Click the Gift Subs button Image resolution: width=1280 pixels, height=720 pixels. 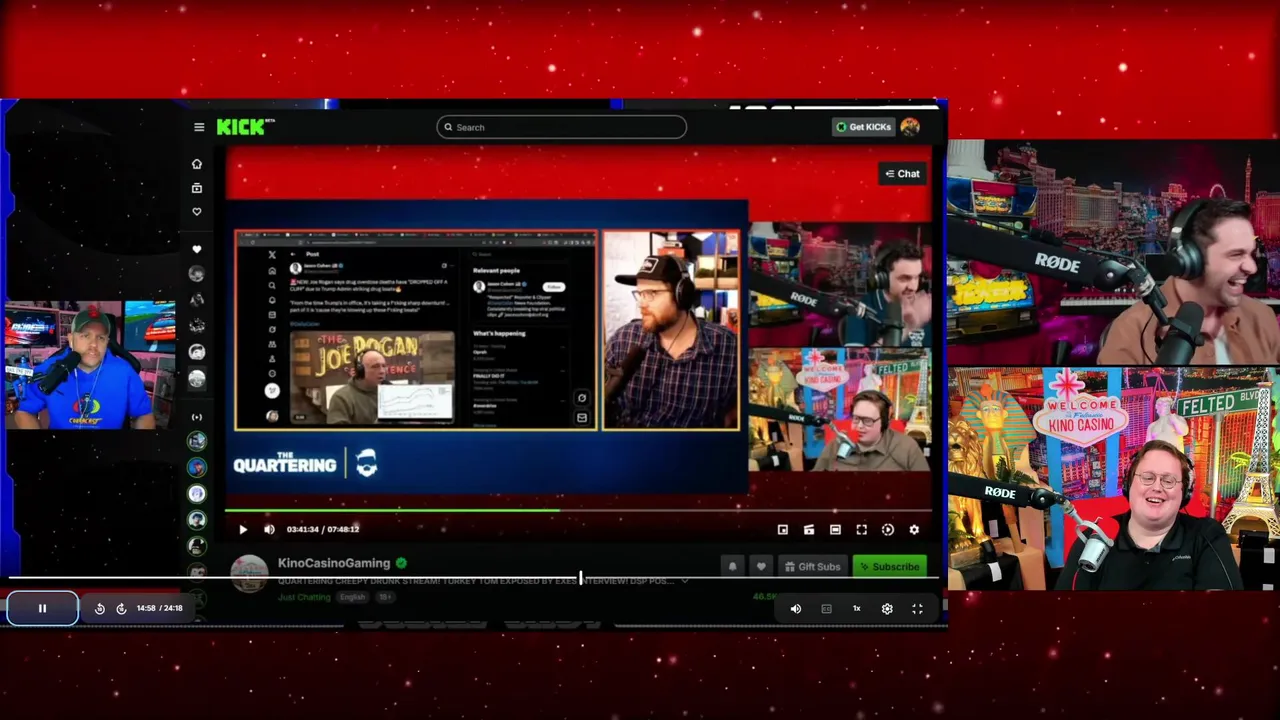pyautogui.click(x=812, y=567)
